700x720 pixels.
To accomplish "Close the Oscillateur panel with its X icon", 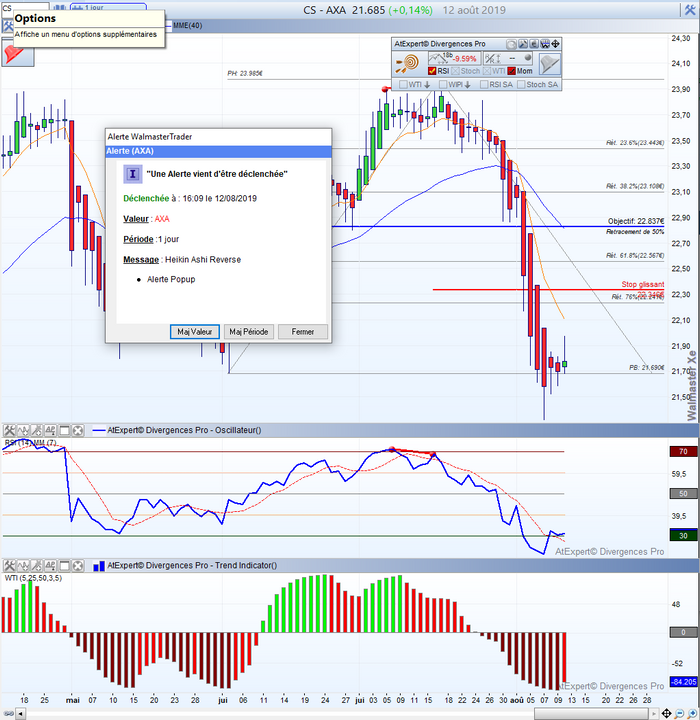I will tap(78, 430).
